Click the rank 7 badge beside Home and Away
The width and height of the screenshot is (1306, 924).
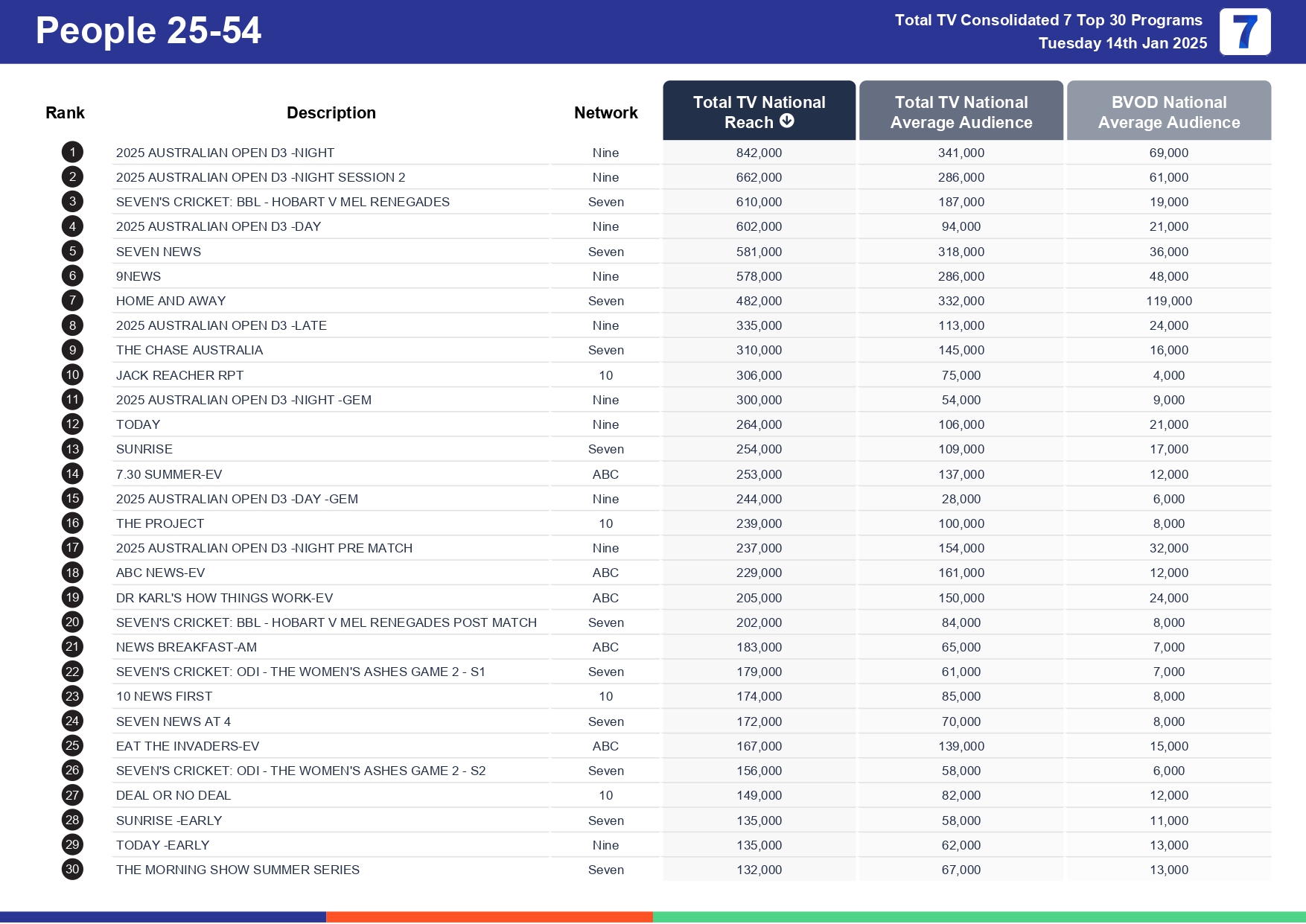pos(71,300)
